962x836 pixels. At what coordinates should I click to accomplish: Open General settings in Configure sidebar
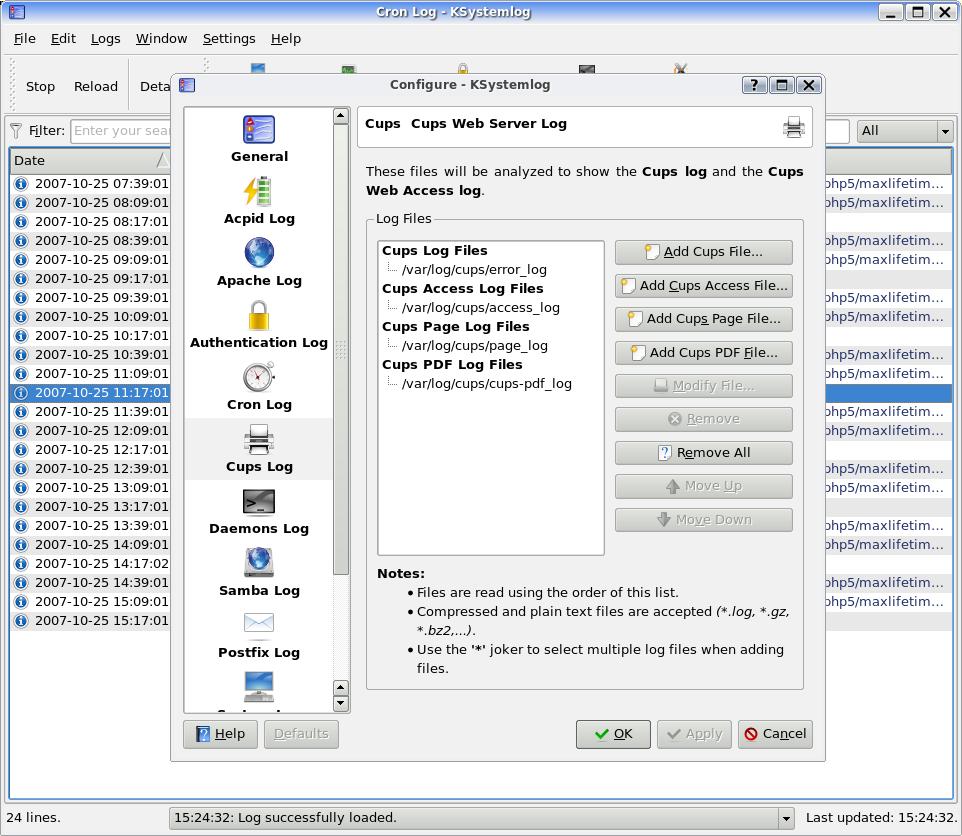(x=259, y=140)
